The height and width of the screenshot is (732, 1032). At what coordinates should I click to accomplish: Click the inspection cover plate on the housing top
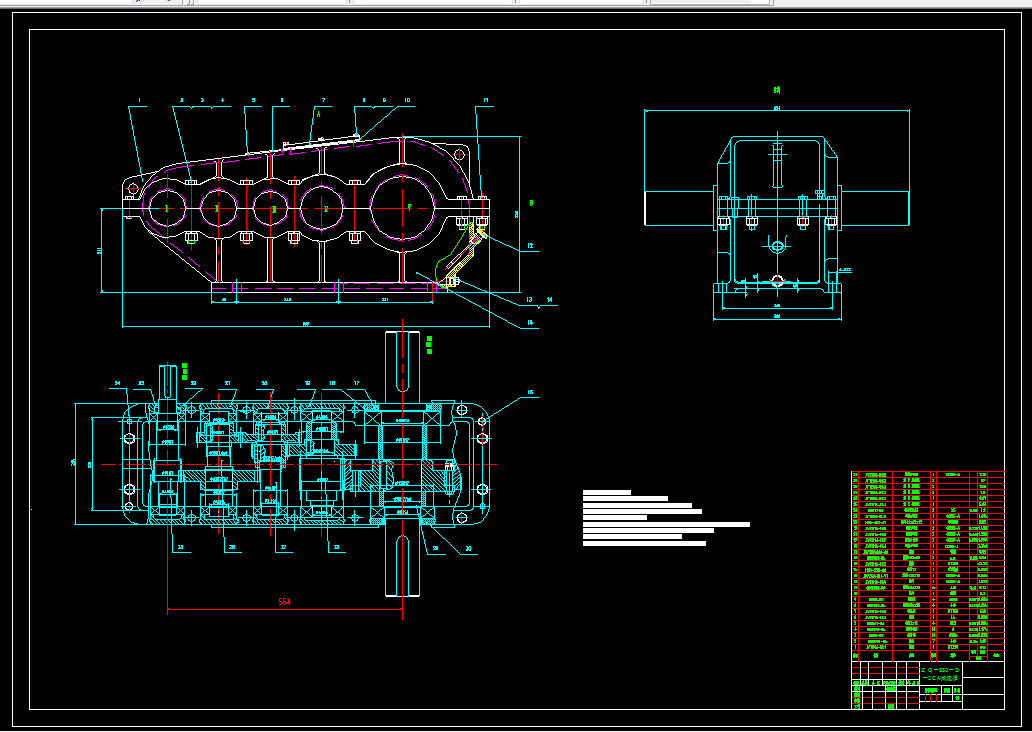click(321, 142)
